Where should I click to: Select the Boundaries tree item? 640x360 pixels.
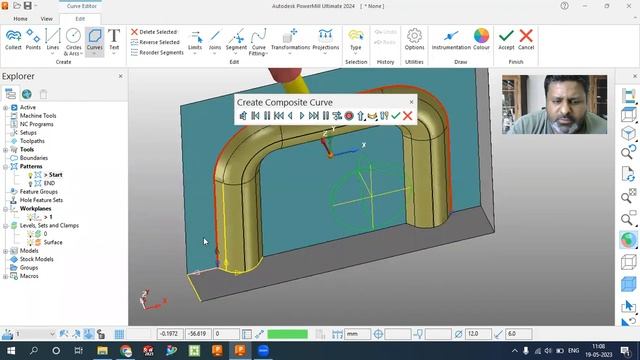pos(33,158)
